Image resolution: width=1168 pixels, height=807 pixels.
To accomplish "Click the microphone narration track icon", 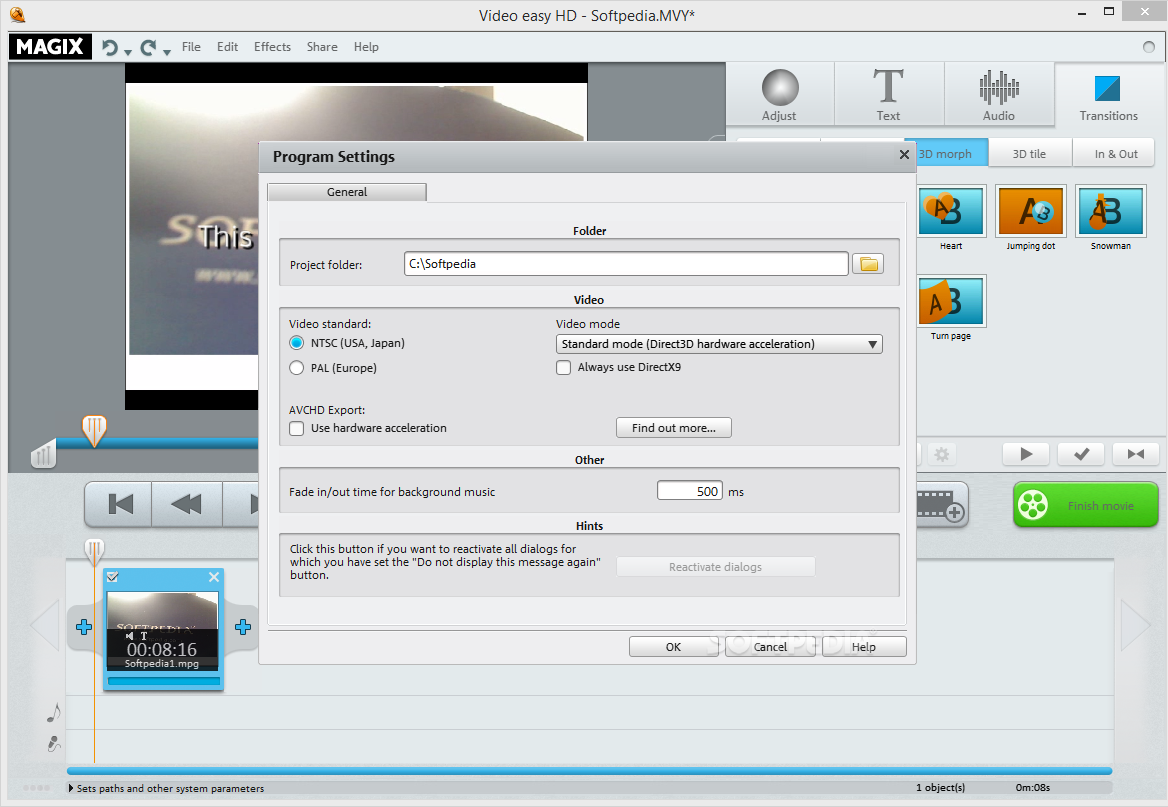I will [53, 744].
